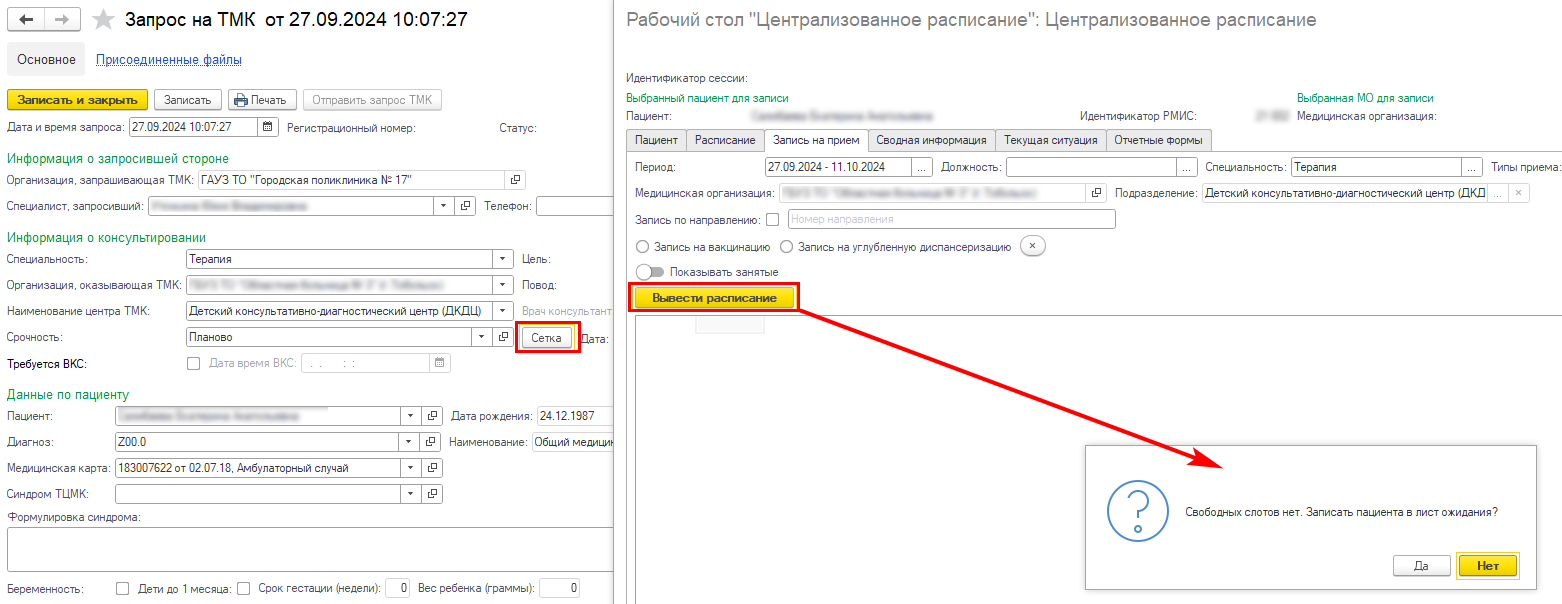Click Нет in the waiting list dialog

(x=1487, y=565)
